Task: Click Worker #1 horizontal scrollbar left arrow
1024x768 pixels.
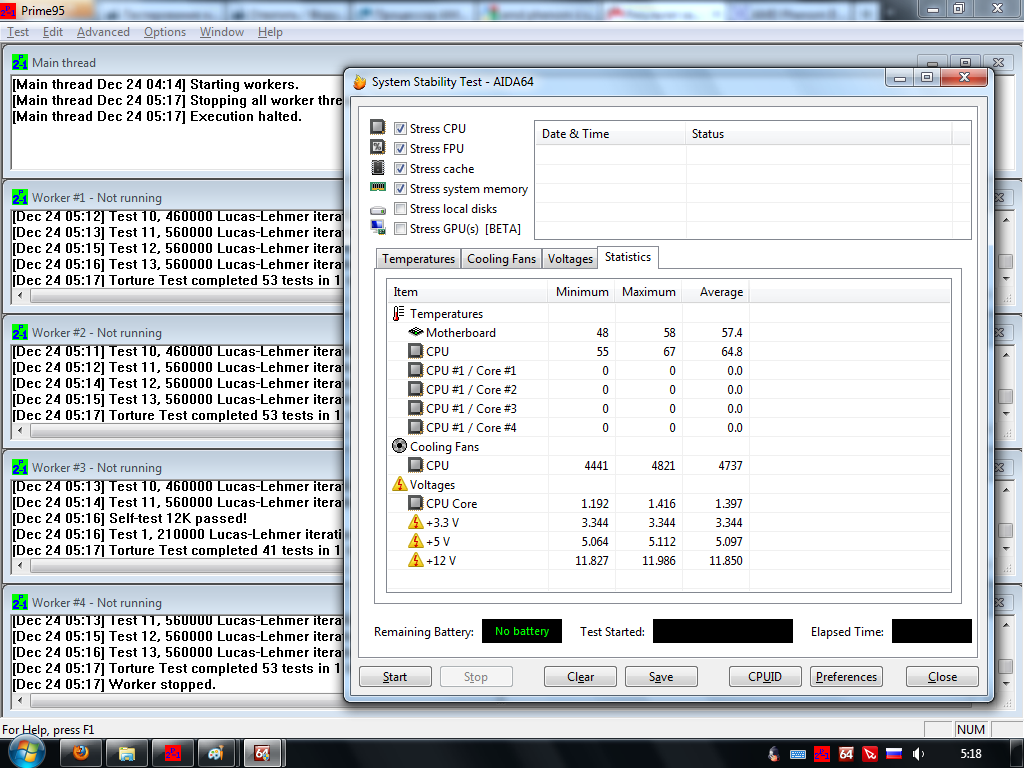Action: click(20, 296)
